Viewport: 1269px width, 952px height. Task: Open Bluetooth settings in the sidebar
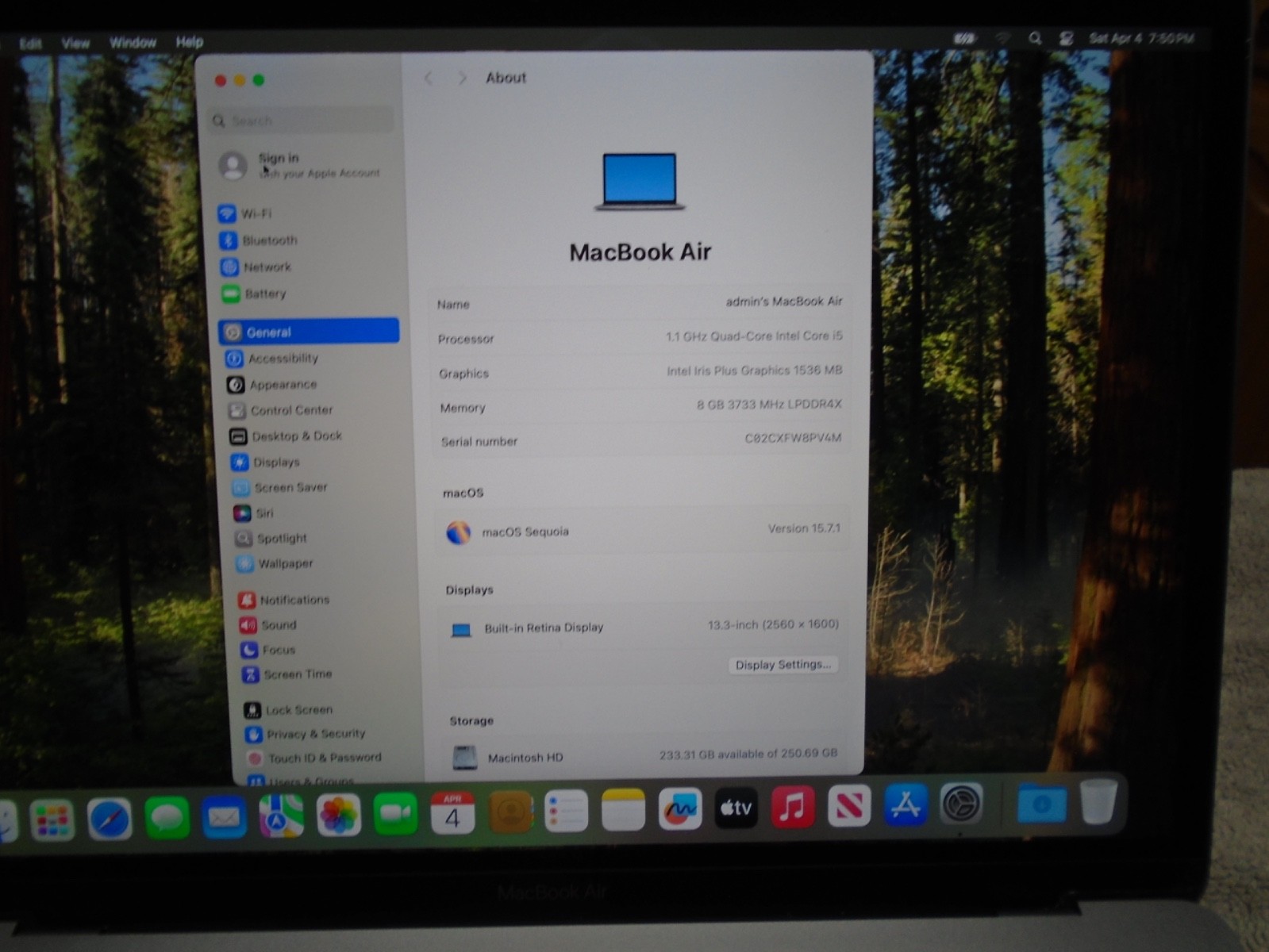[x=260, y=240]
